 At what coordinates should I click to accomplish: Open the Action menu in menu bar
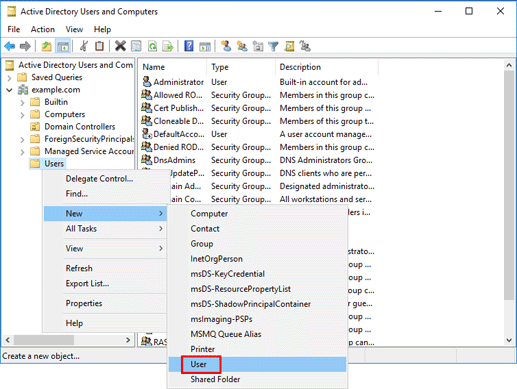tap(43, 29)
